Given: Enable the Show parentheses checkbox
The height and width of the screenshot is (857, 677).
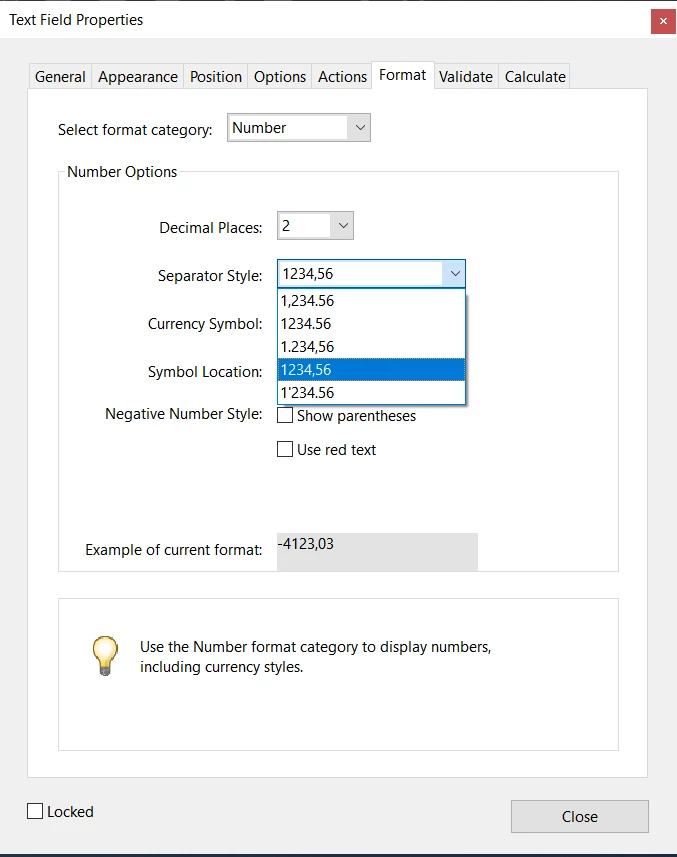Looking at the screenshot, I should point(285,415).
